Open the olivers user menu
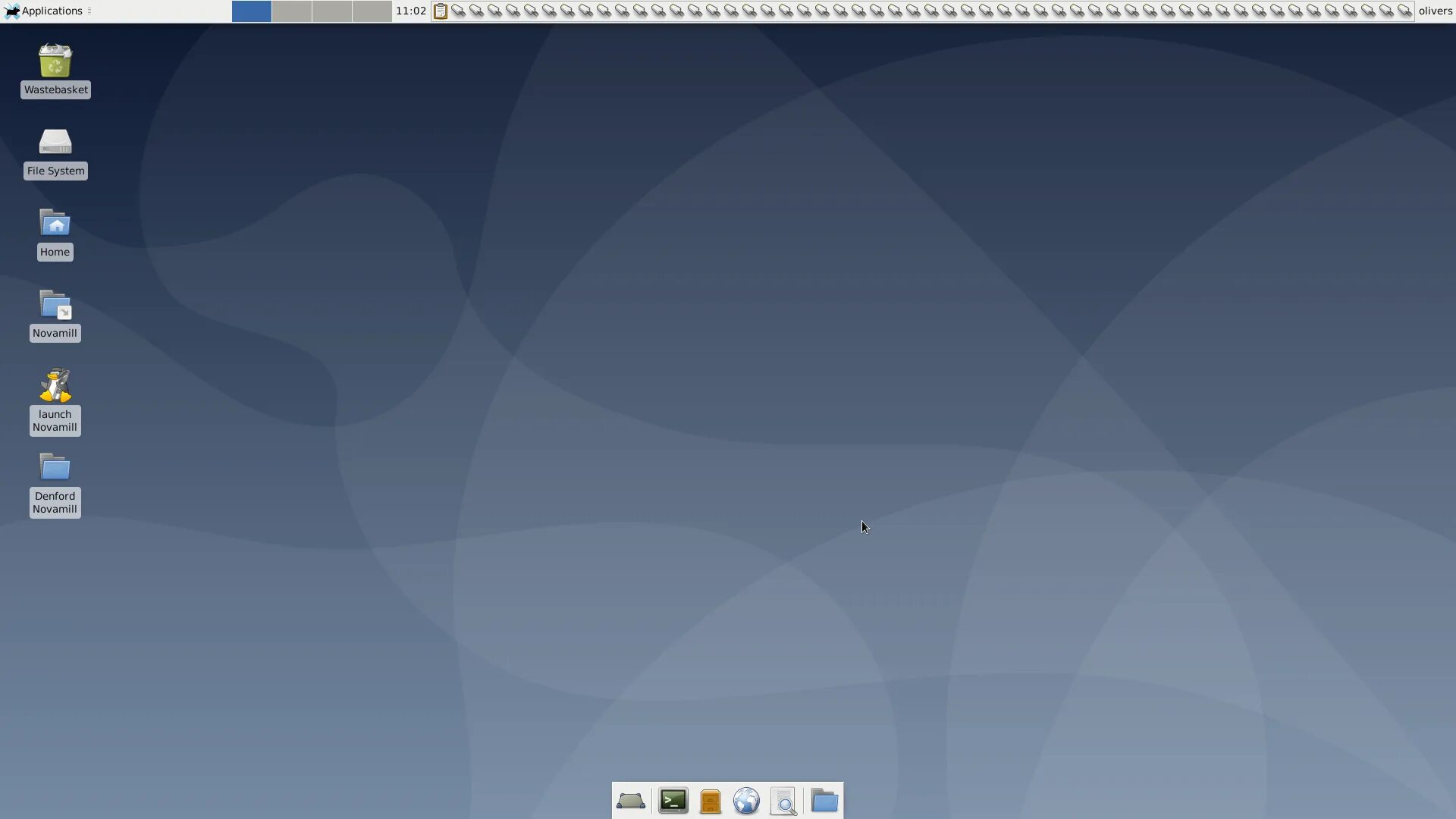This screenshot has height=819, width=1456. [1436, 11]
